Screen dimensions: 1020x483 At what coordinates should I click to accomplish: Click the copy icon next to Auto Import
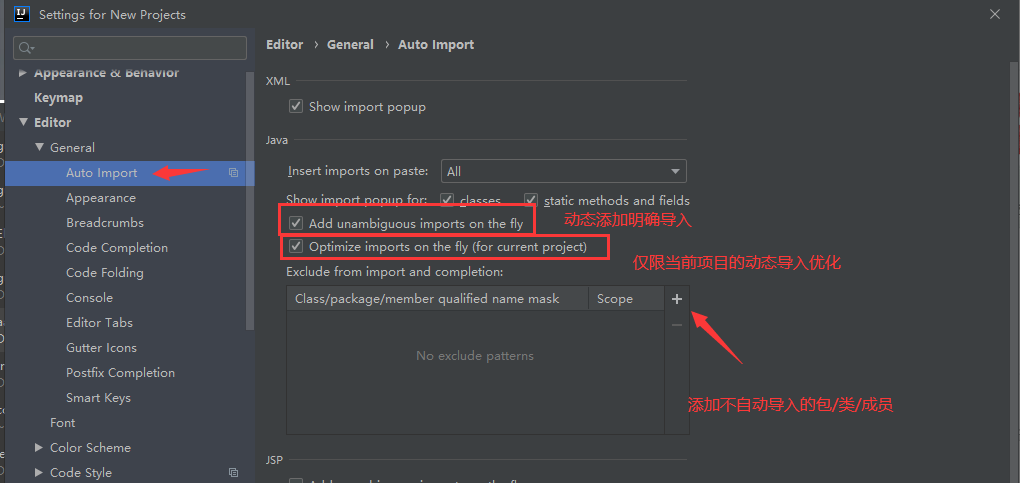[234, 172]
